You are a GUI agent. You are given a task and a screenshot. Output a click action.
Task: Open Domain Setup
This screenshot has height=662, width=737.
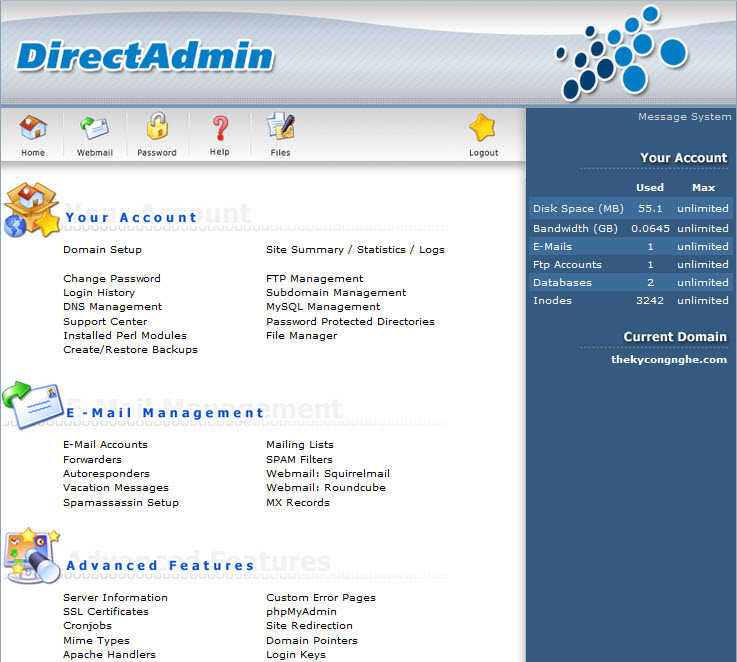coord(102,250)
